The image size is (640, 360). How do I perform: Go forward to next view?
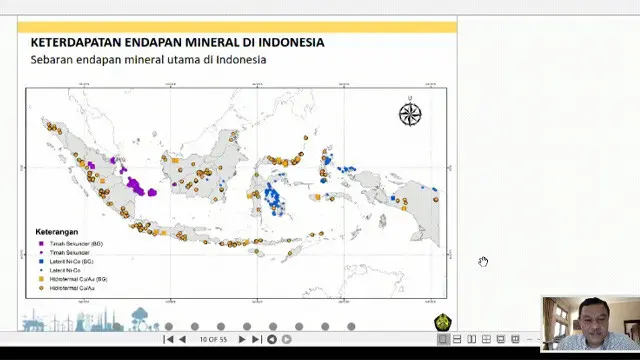click(x=287, y=339)
